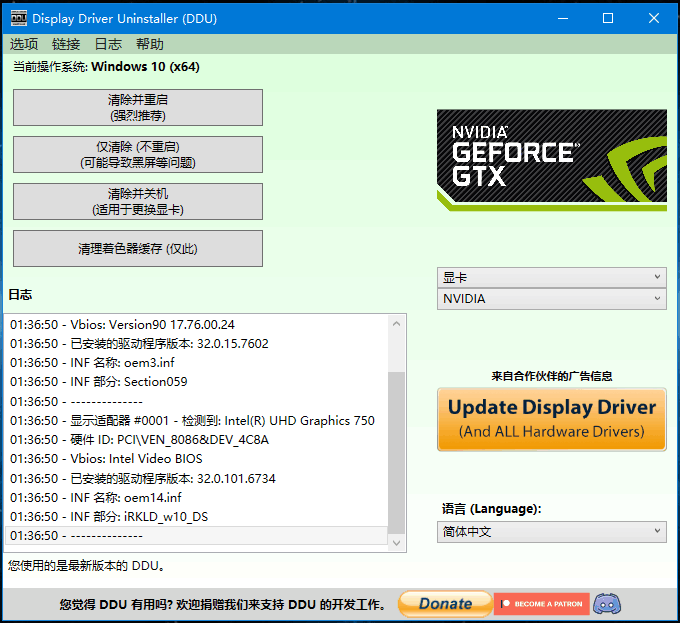Click the DDU app icon in title bar

pos(17,18)
